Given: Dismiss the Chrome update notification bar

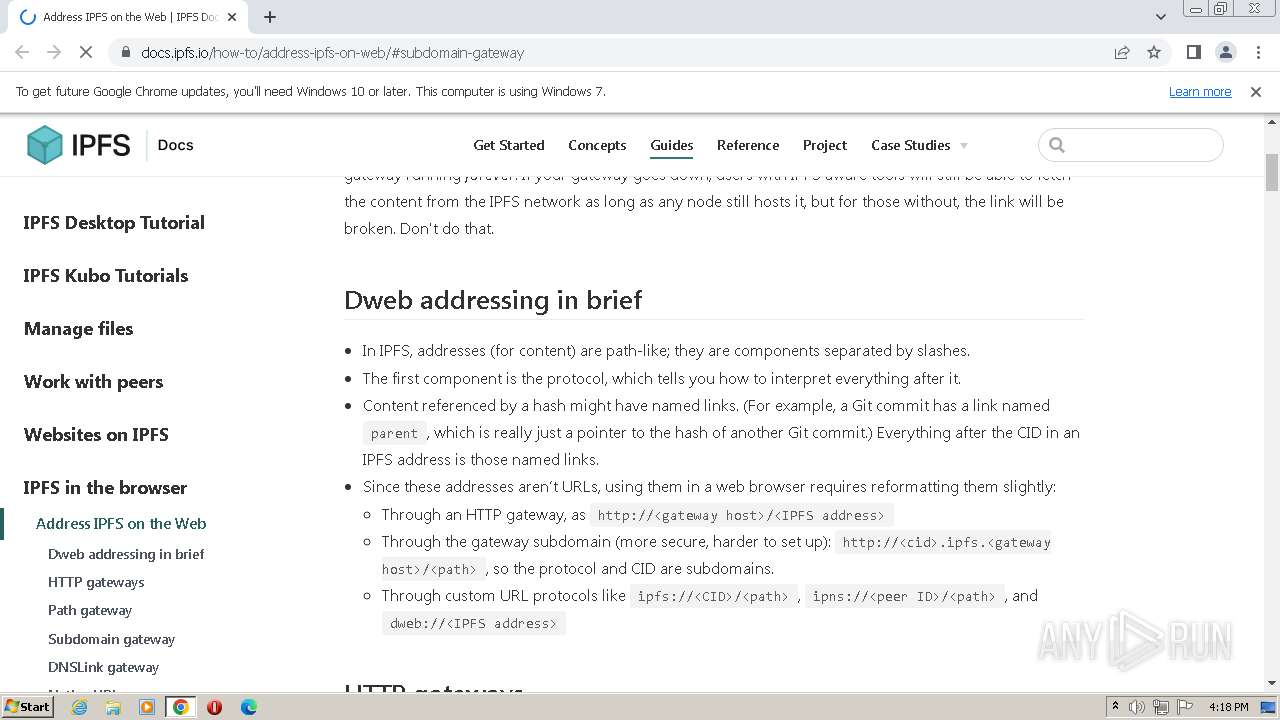Looking at the screenshot, I should click(x=1256, y=92).
